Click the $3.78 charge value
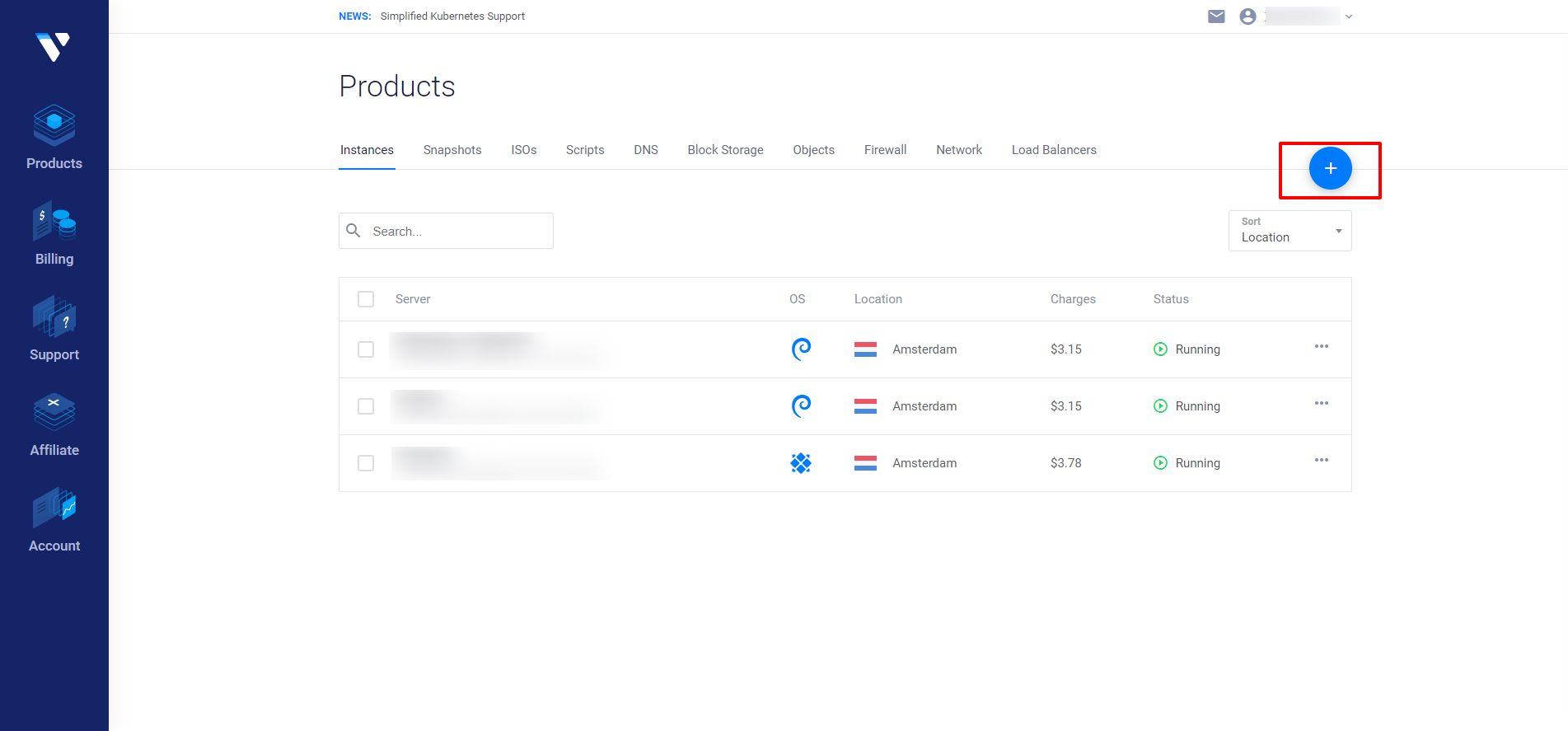The height and width of the screenshot is (731, 1568). tap(1066, 463)
